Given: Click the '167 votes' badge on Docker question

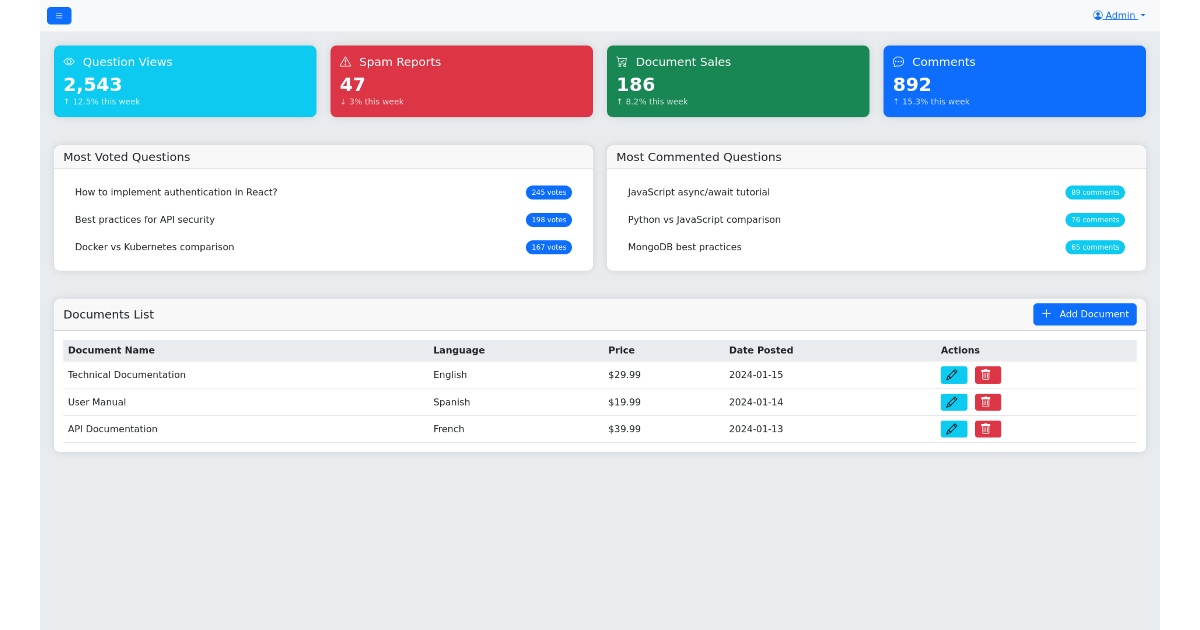Looking at the screenshot, I should coord(548,247).
